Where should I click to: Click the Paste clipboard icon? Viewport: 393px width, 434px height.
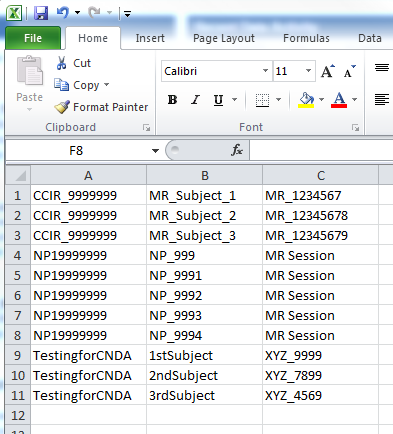(30, 71)
